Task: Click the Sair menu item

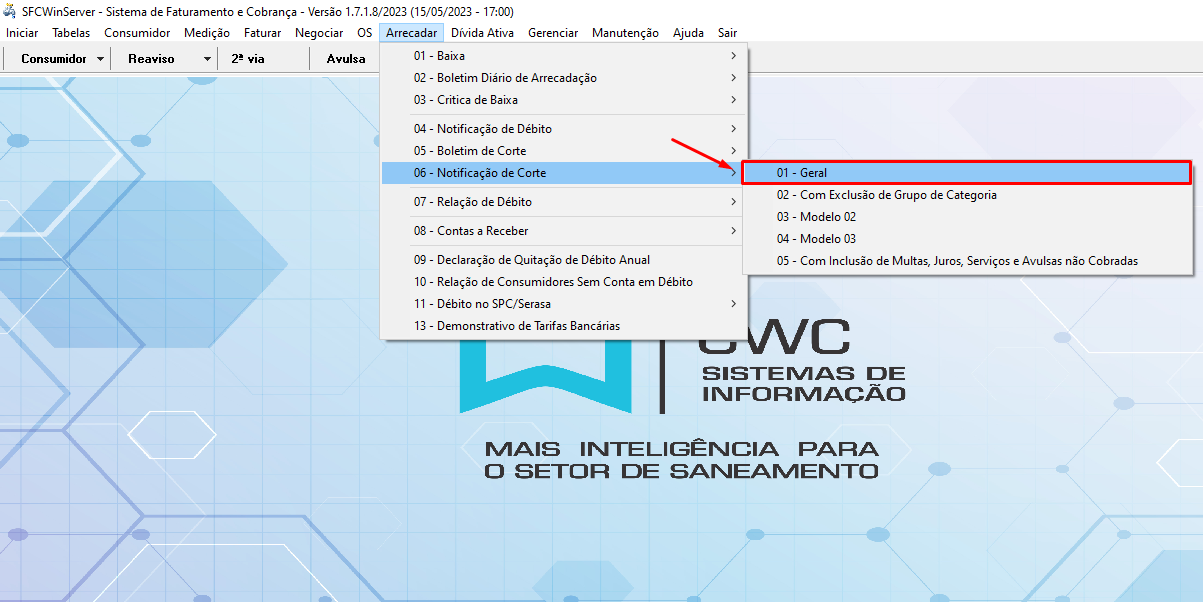Action: pos(727,33)
